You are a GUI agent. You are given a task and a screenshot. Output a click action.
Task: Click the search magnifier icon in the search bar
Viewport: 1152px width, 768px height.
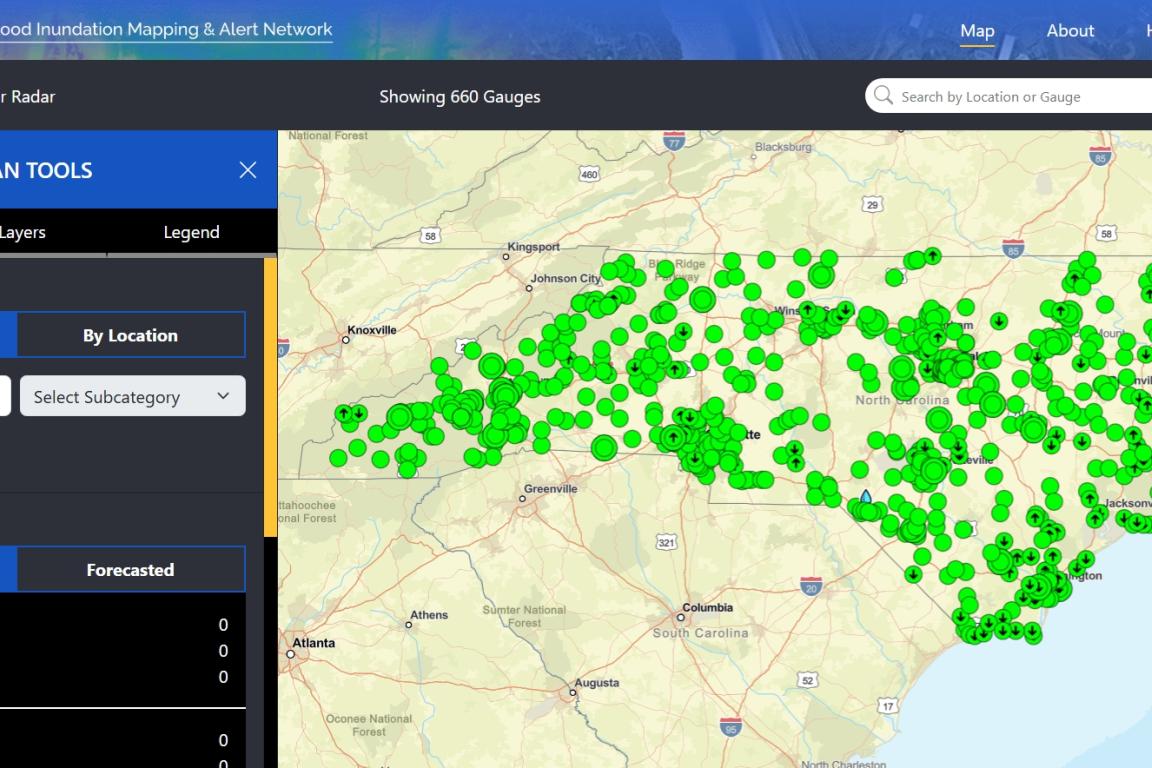pos(883,95)
